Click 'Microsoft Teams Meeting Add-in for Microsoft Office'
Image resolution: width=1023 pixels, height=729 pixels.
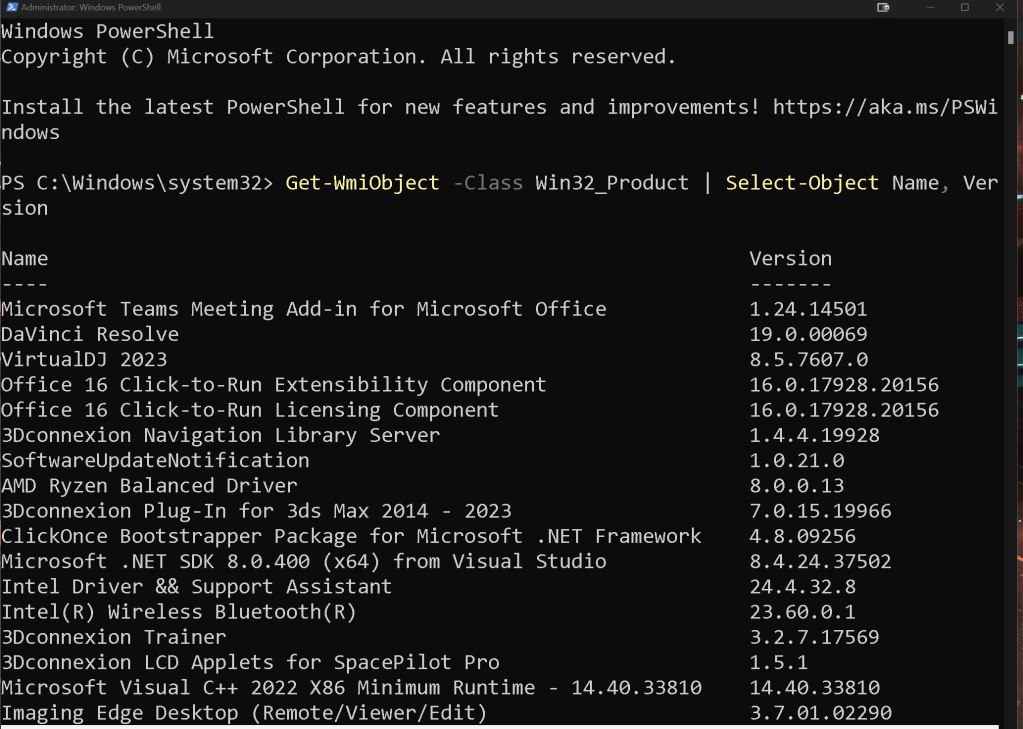(304, 309)
